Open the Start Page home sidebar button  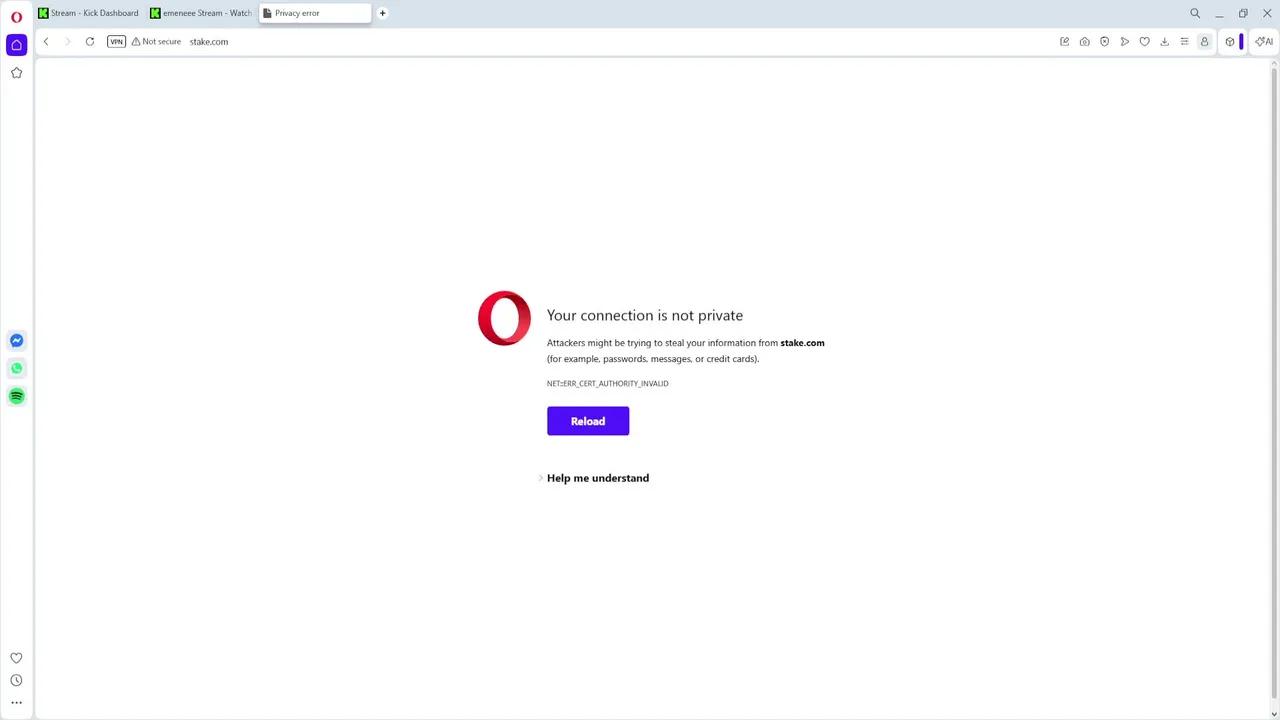pos(16,45)
